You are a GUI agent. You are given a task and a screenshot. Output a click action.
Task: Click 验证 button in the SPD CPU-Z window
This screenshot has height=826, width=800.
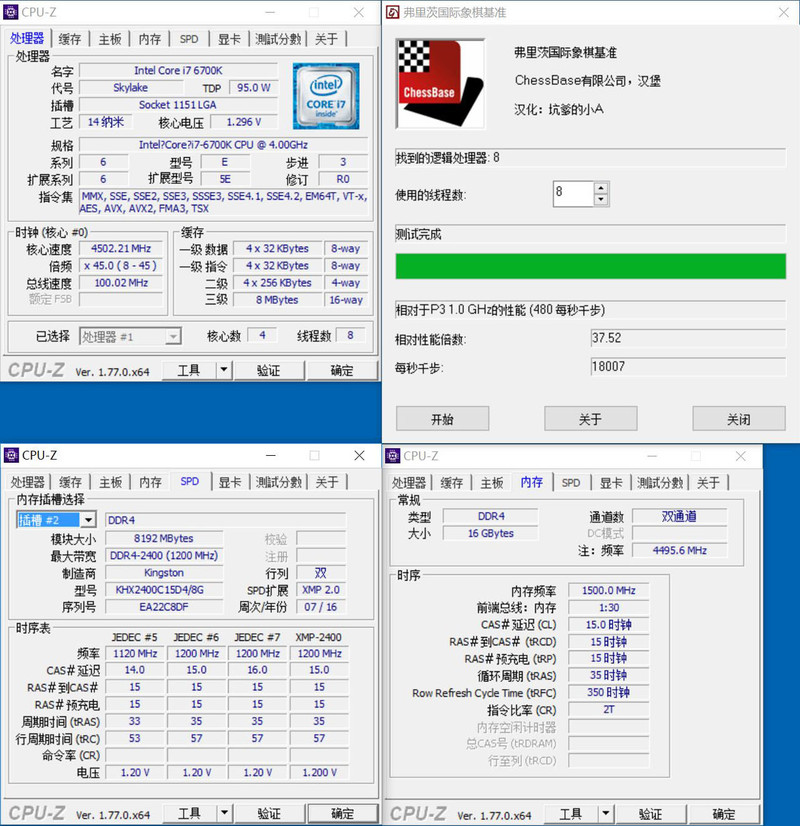point(269,813)
